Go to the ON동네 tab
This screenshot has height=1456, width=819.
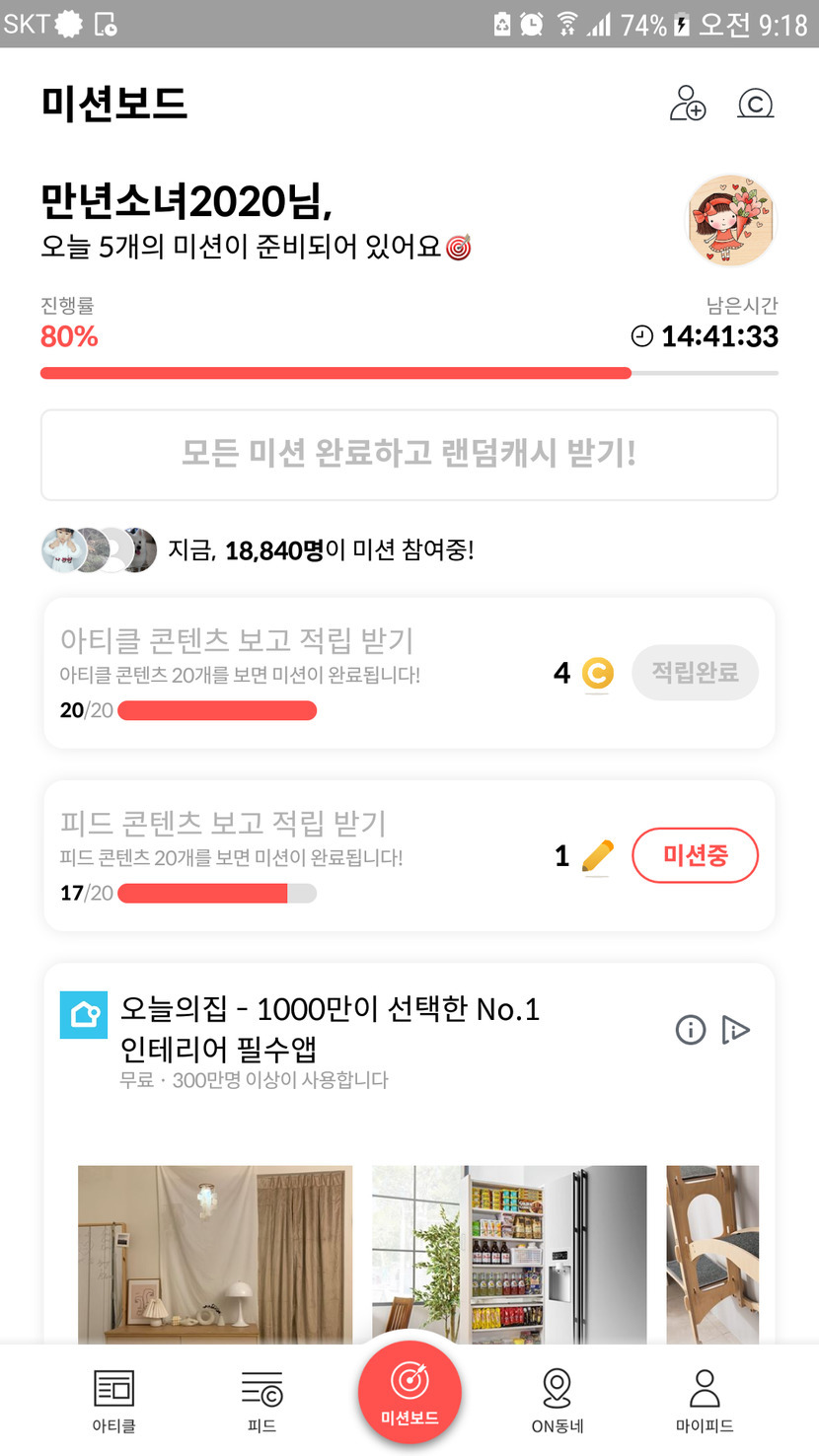[557, 1398]
